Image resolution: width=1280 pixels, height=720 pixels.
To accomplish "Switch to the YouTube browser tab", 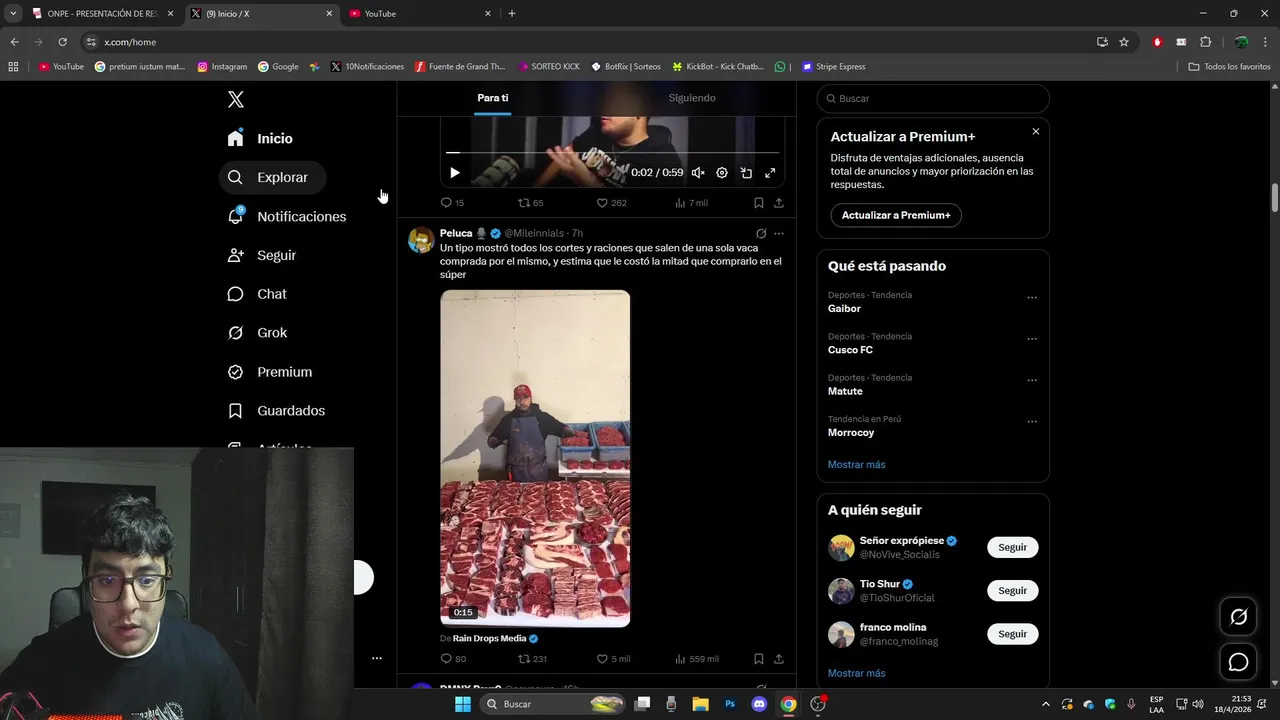I will click(418, 14).
